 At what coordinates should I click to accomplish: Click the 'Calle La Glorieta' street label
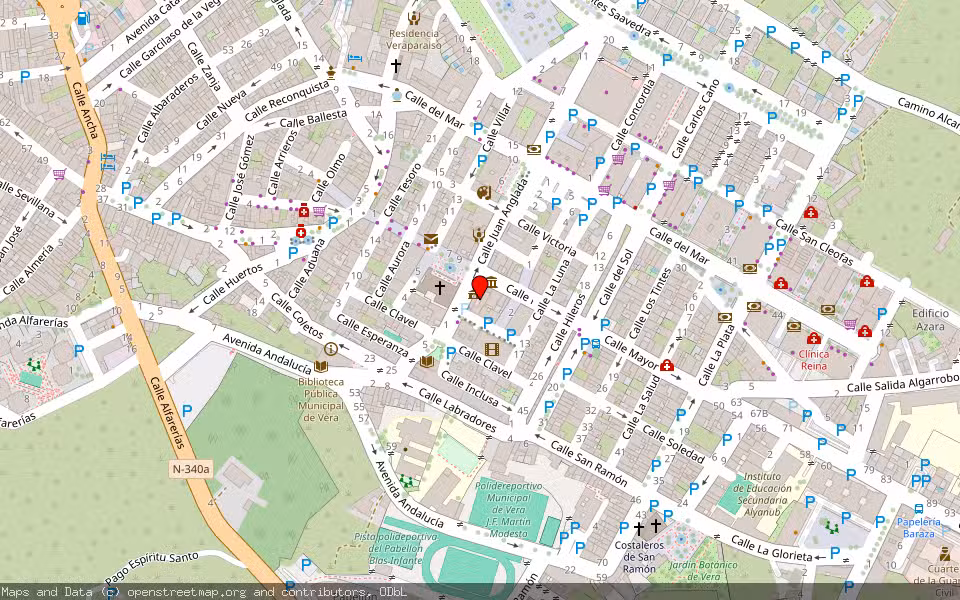click(771, 548)
